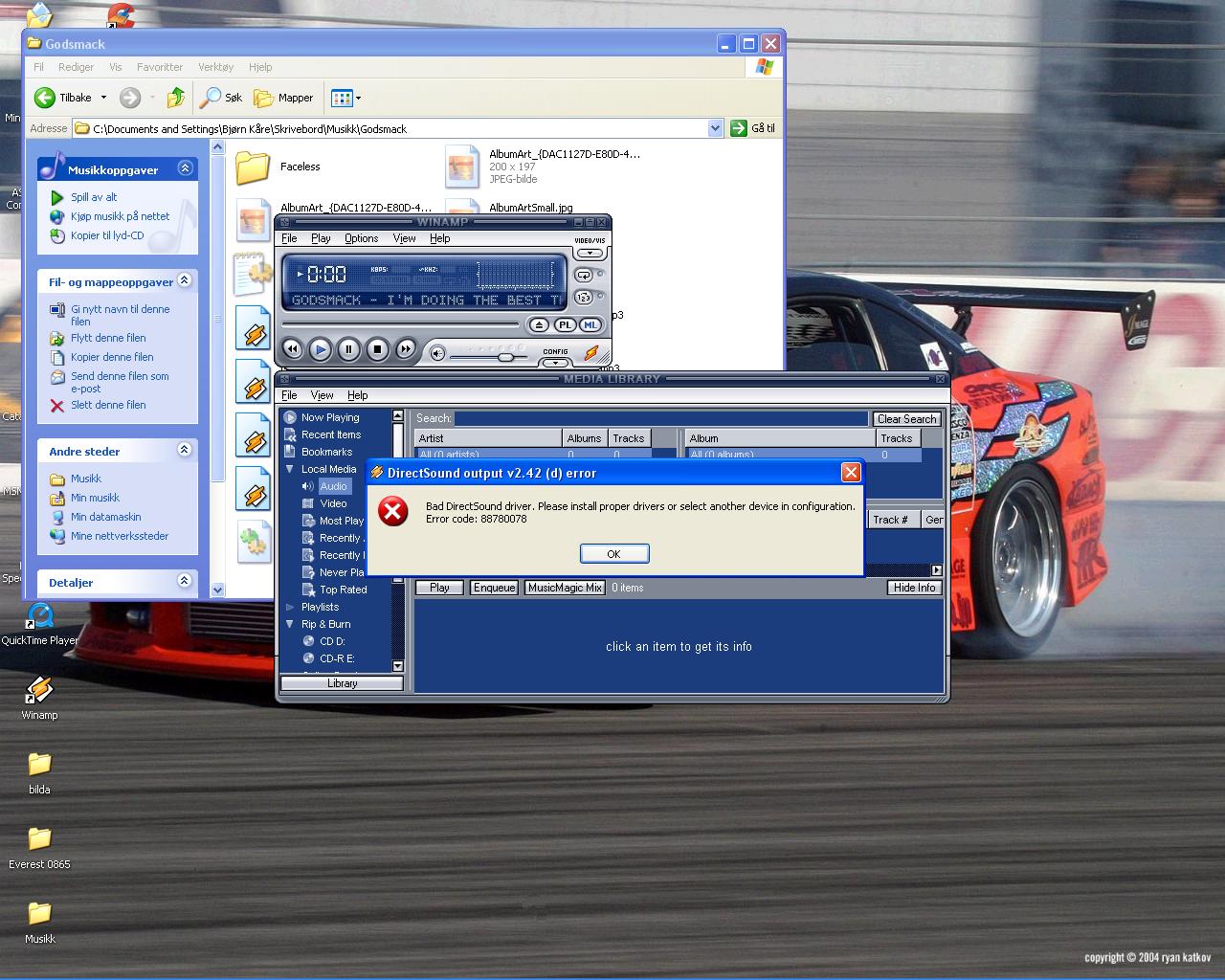Image resolution: width=1225 pixels, height=980 pixels.
Task: Toggle shuffle mode in Winamp
Action: point(584,298)
